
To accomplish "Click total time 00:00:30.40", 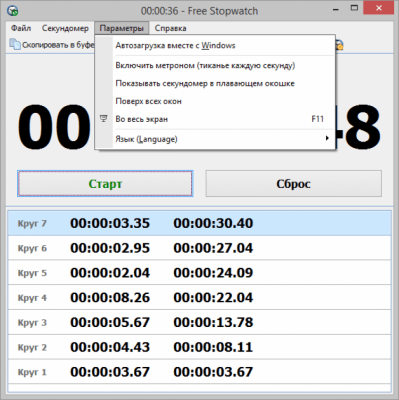I will pyautogui.click(x=213, y=223).
